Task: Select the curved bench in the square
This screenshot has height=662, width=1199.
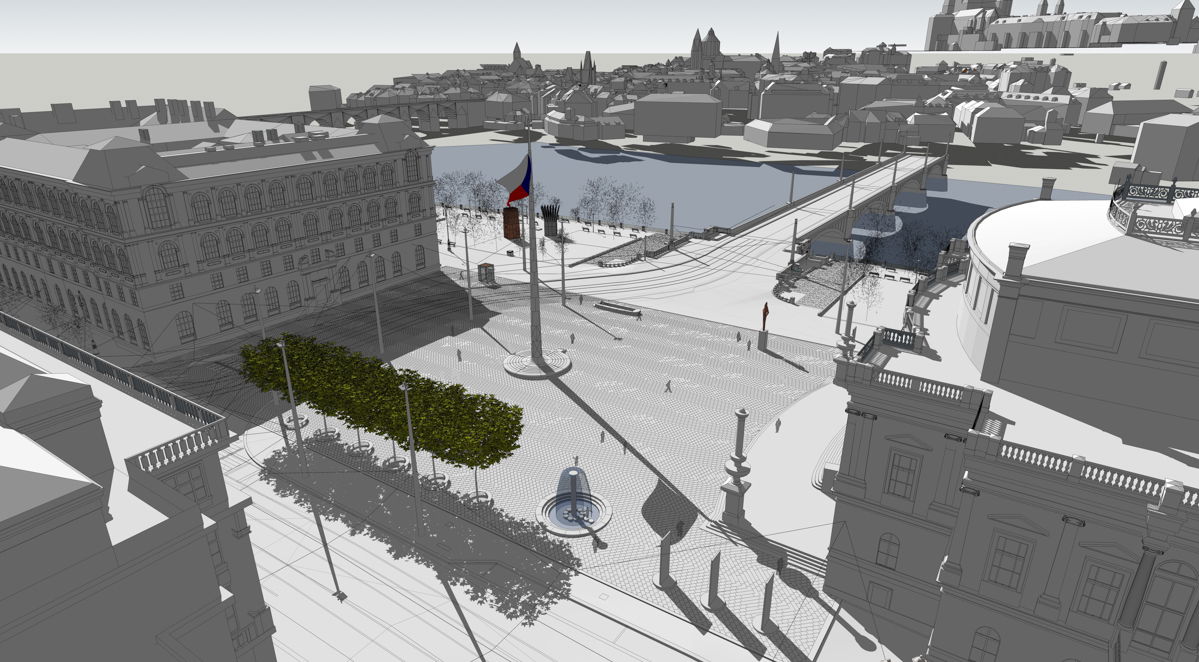Action: (617, 308)
